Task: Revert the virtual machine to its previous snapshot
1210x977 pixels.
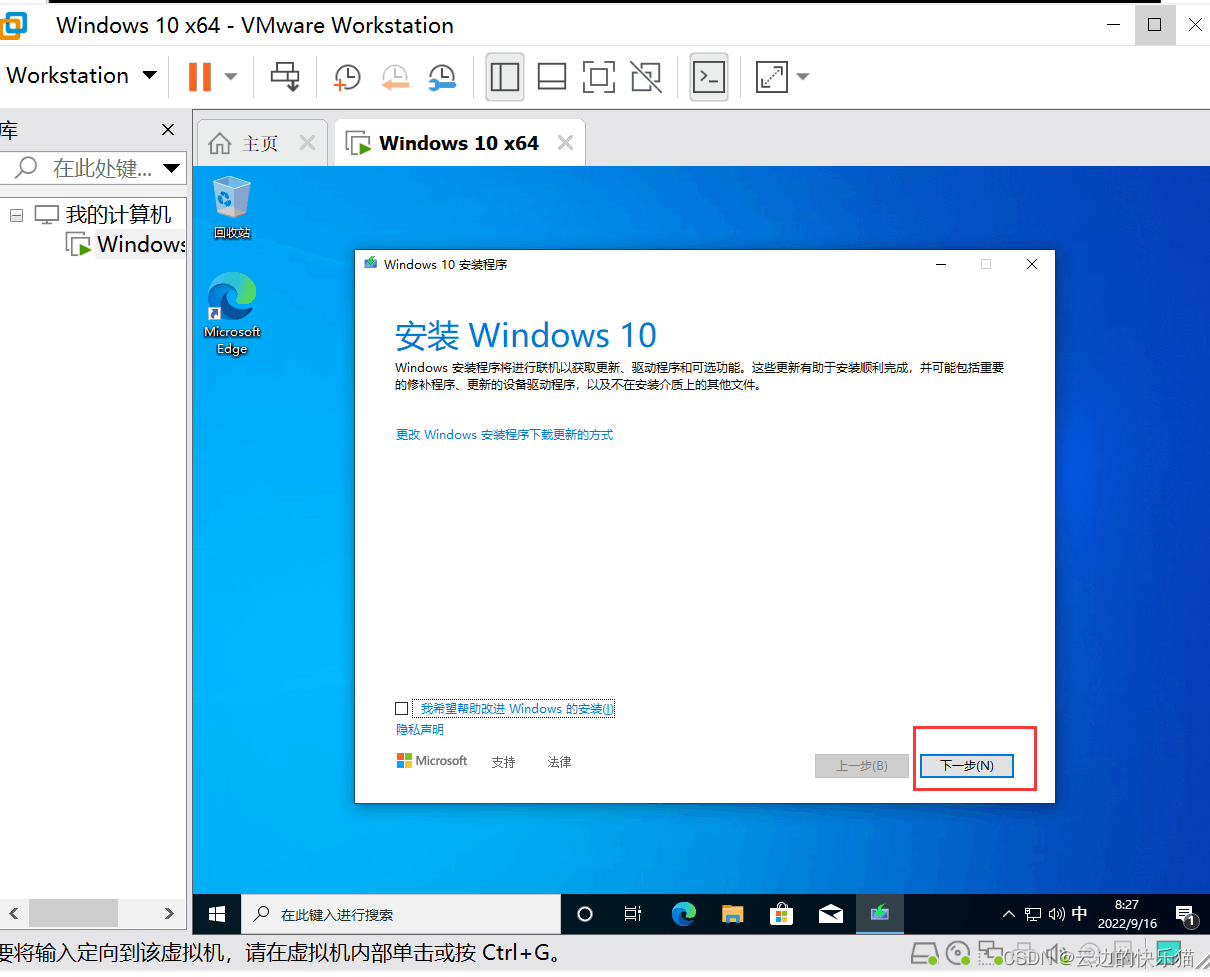Action: (x=395, y=77)
